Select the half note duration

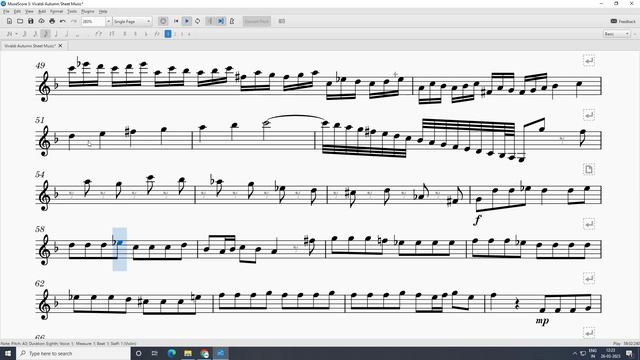click(67, 34)
